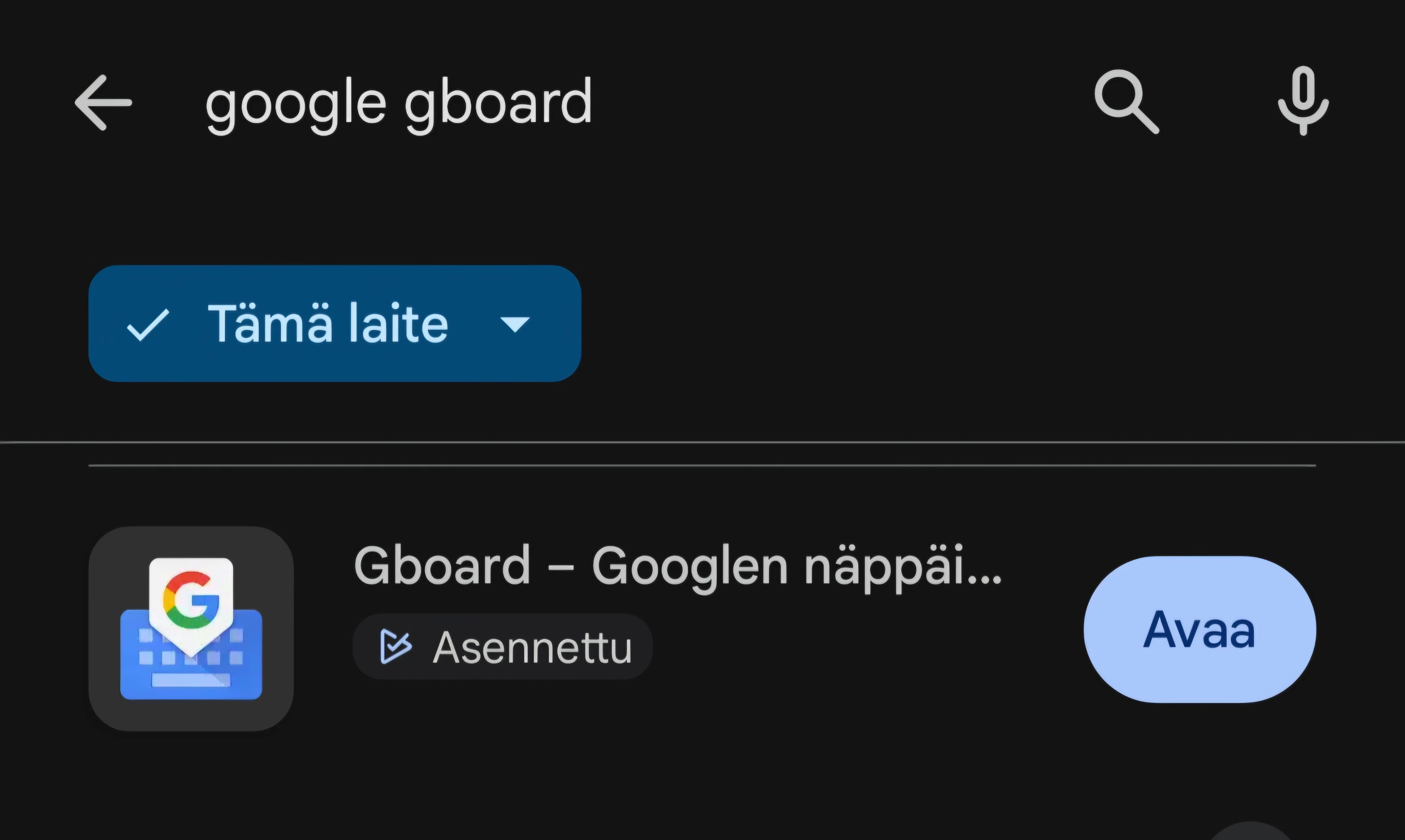Click the checkmark on Tämä laite chip

[148, 324]
